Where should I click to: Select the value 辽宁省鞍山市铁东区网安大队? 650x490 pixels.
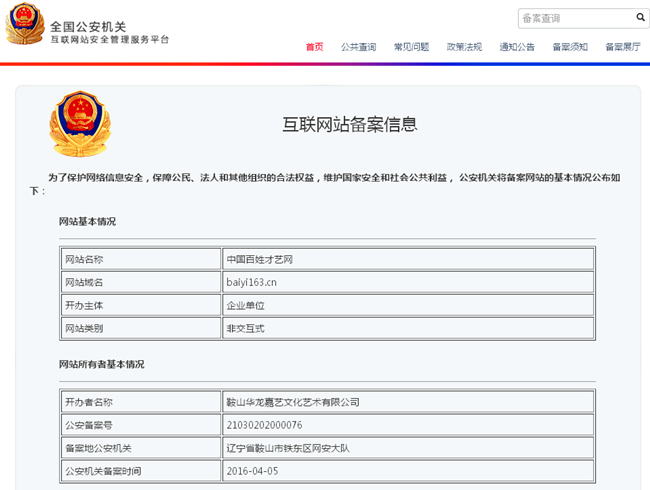tap(288, 448)
